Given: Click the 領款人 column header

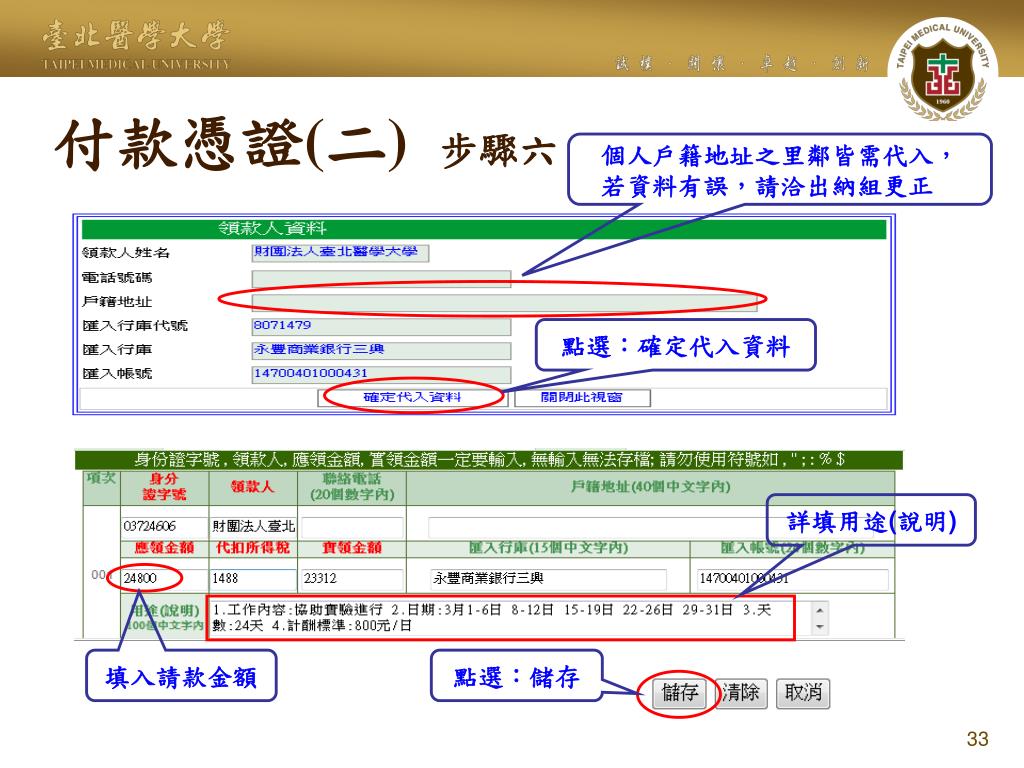Looking at the screenshot, I should (253, 487).
